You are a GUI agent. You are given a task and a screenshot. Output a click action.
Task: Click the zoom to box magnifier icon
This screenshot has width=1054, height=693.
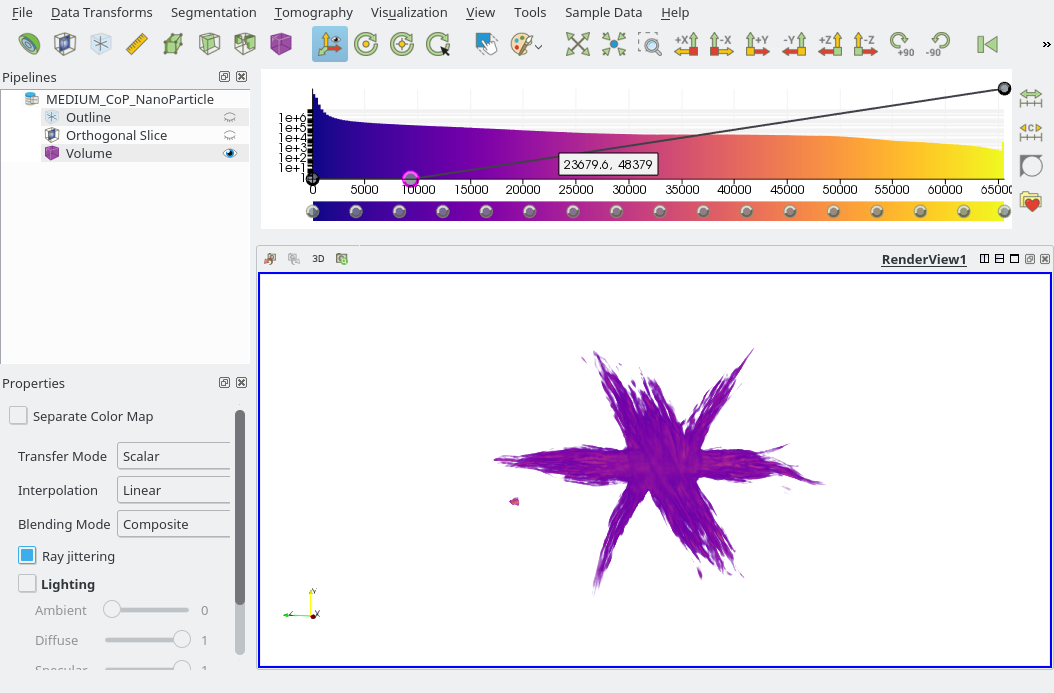pos(649,44)
